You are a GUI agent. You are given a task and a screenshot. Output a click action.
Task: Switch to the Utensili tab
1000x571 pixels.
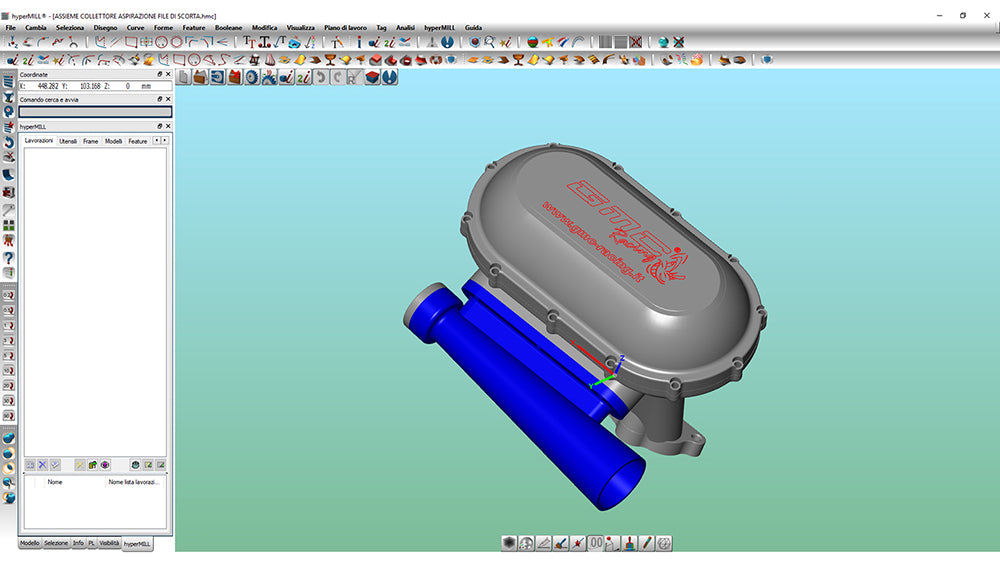click(68, 141)
